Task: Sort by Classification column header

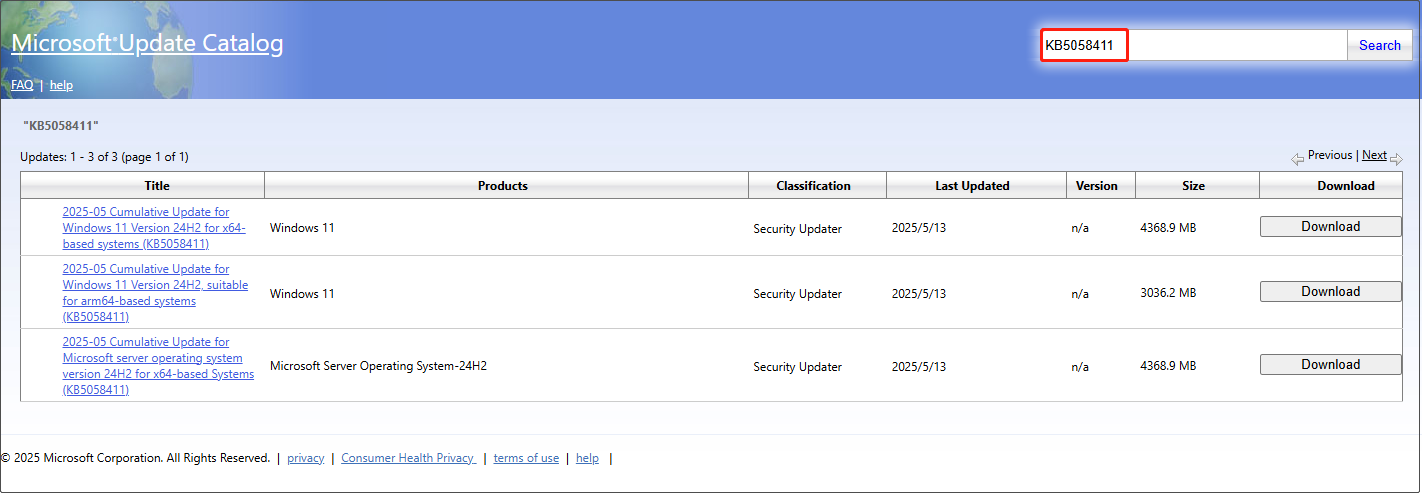Action: (x=813, y=185)
